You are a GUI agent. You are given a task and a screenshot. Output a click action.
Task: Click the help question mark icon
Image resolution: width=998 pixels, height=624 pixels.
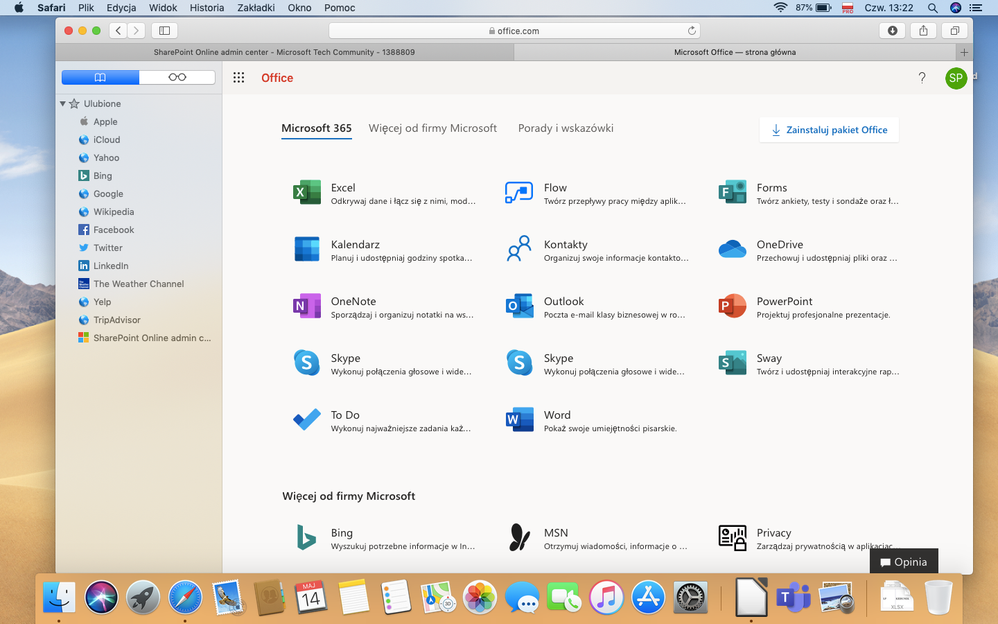click(922, 78)
